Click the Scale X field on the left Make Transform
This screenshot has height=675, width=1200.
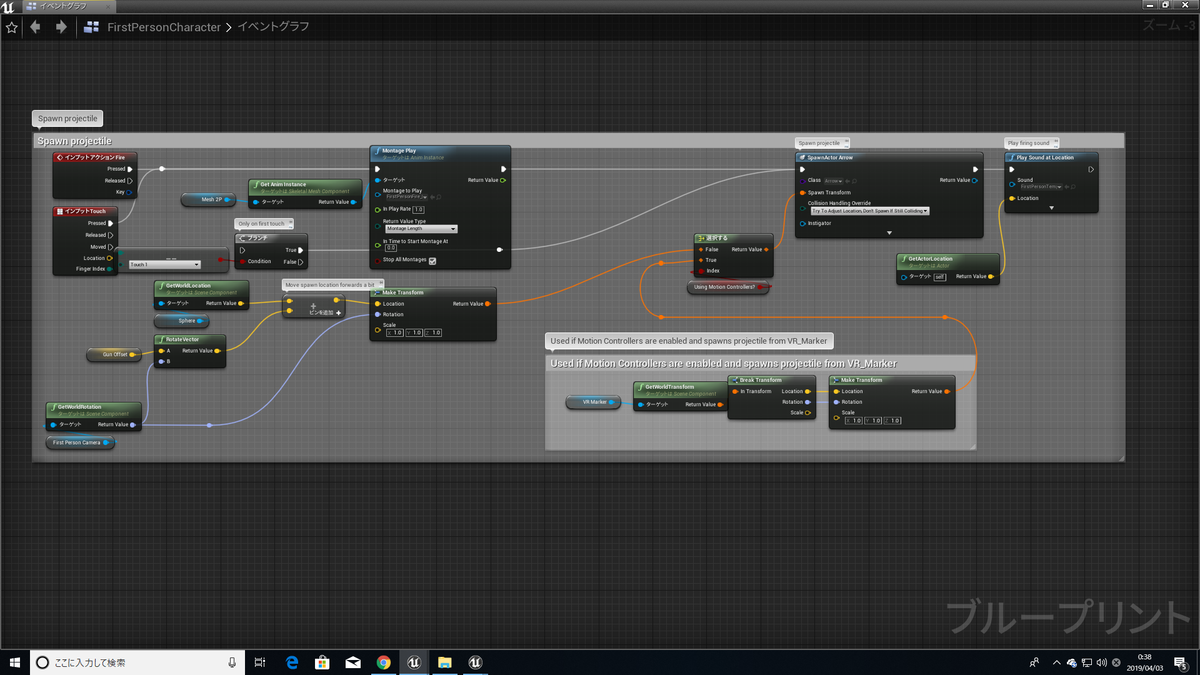click(x=394, y=332)
